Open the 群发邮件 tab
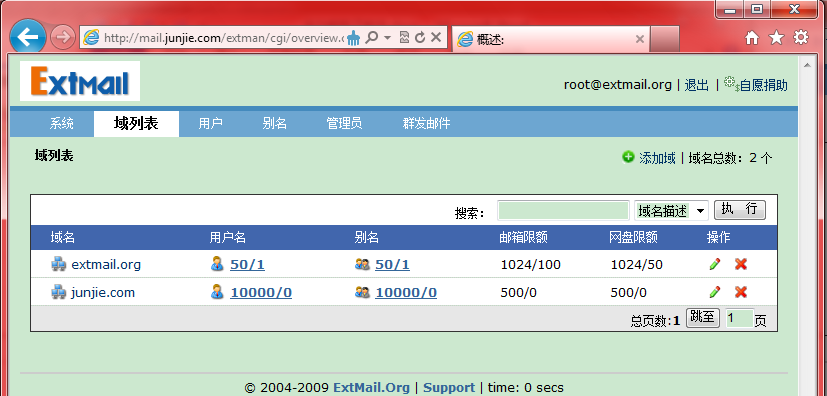Image resolution: width=827 pixels, height=396 pixels. pos(427,124)
